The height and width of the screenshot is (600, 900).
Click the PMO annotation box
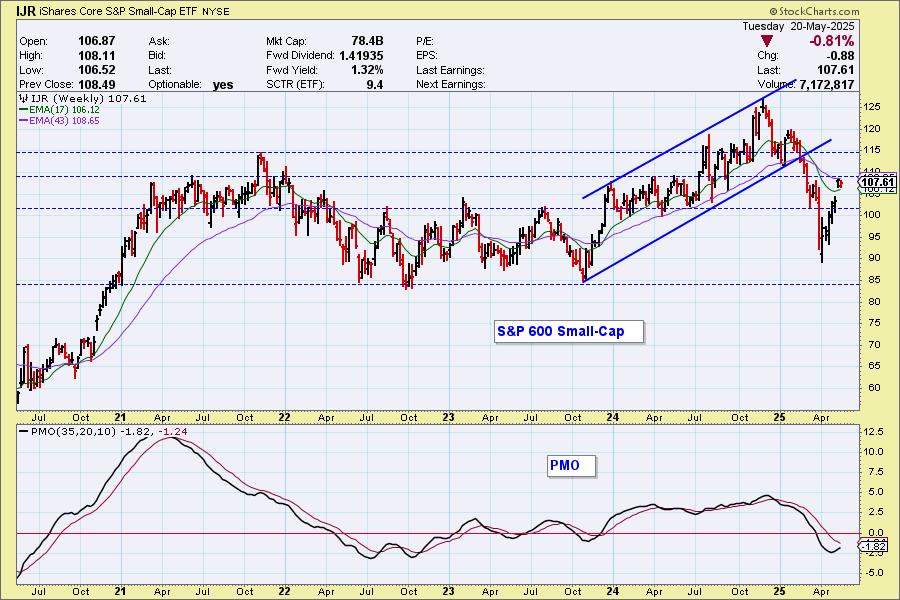coord(572,466)
